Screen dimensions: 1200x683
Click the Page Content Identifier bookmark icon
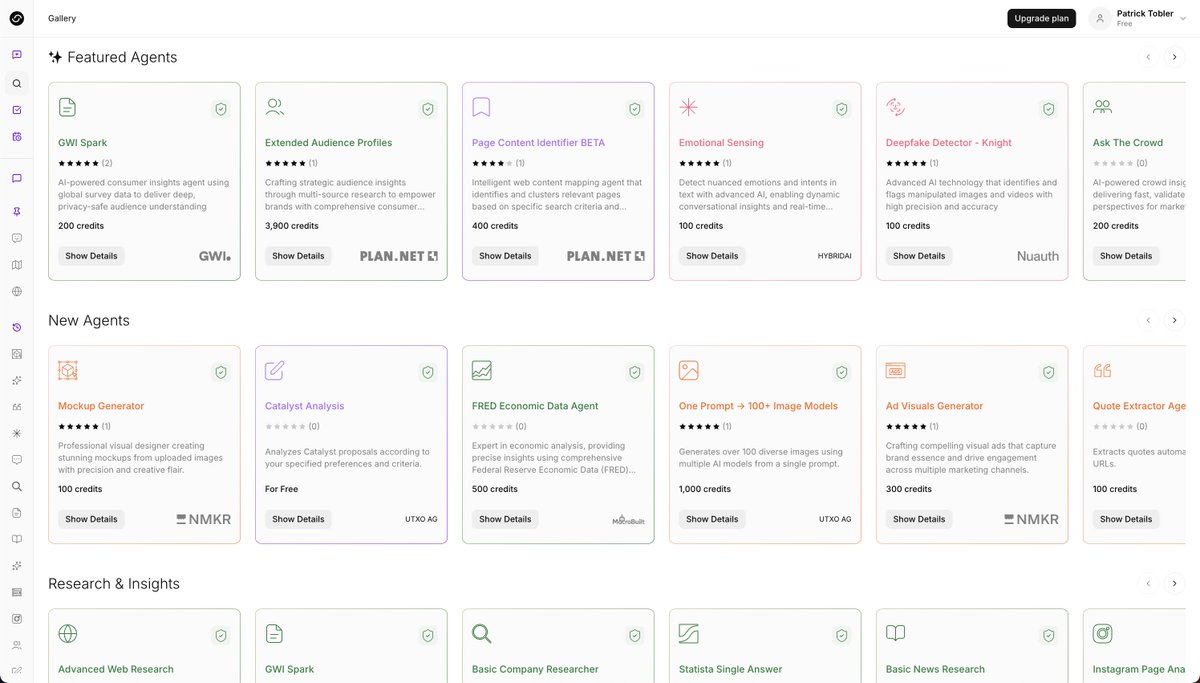tap(481, 107)
